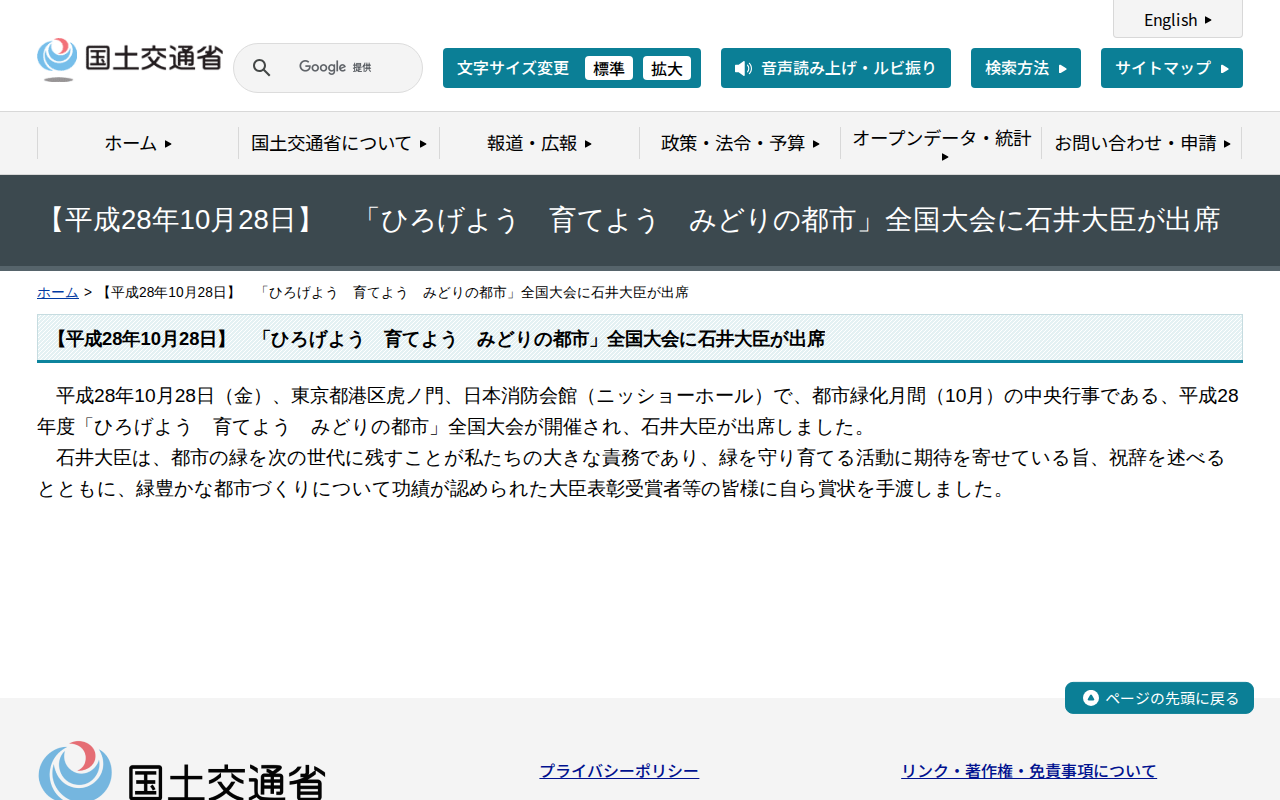The width and height of the screenshot is (1280, 800).
Task: Click the magnifying glass search icon
Action: [x=261, y=67]
